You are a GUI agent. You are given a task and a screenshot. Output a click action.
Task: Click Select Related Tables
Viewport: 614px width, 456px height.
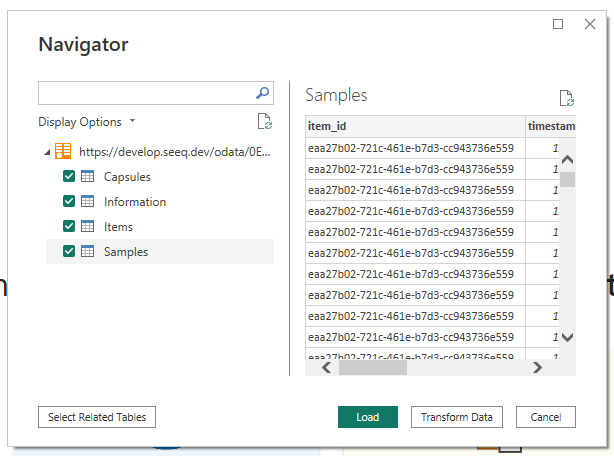[97, 417]
